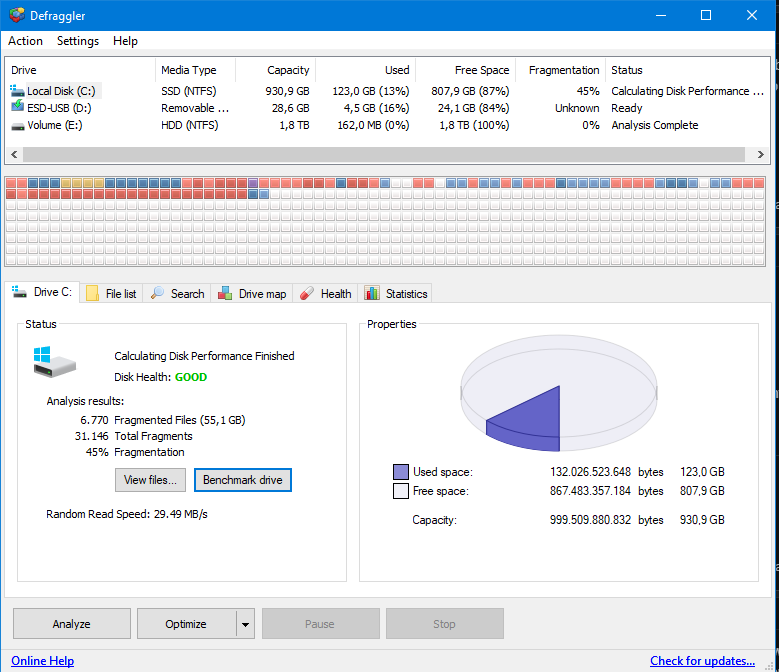Click the SSD (NTFS) media type cell
The width and height of the screenshot is (779, 672).
click(189, 91)
